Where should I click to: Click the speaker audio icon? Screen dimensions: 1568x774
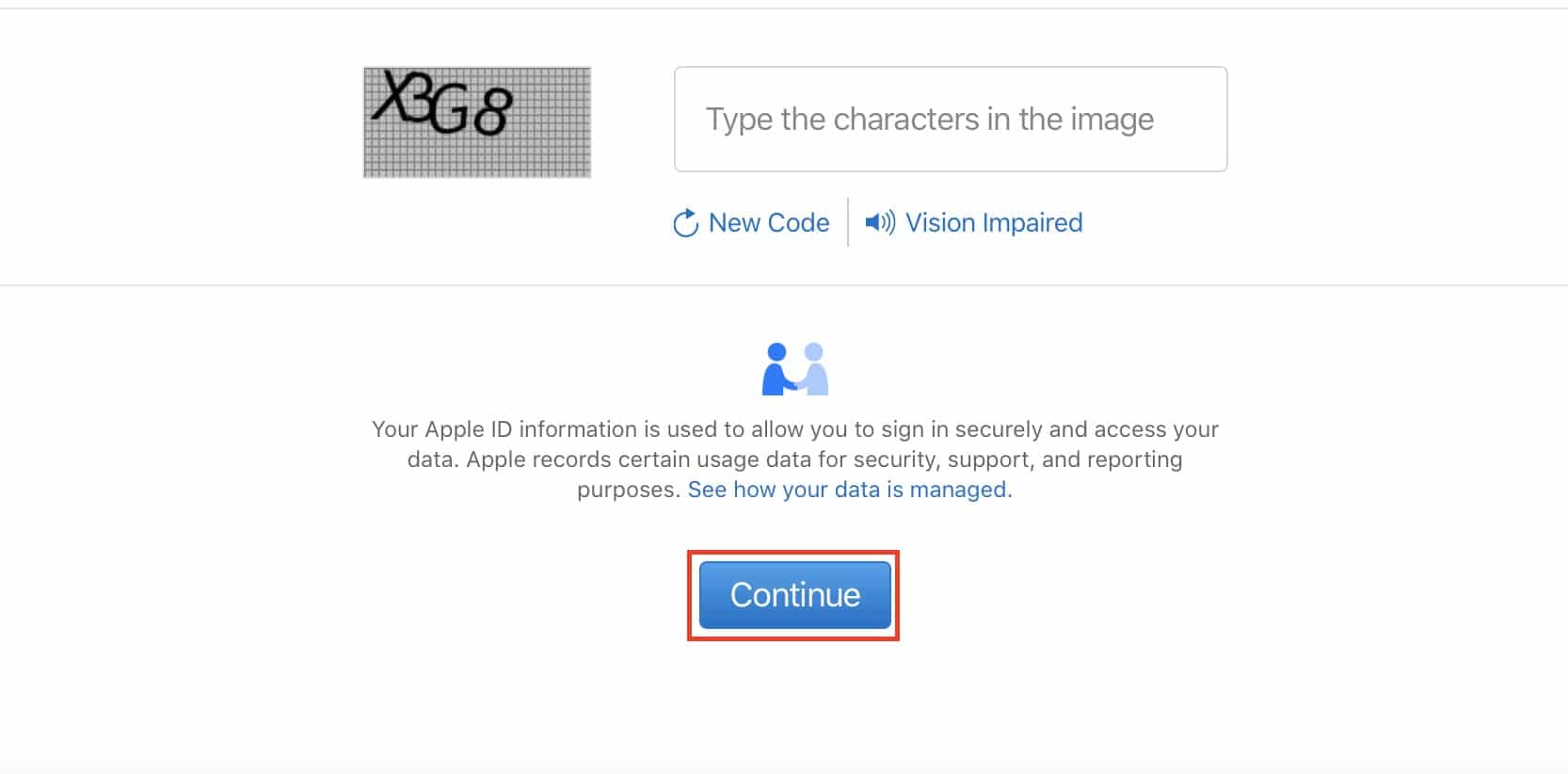point(880,222)
